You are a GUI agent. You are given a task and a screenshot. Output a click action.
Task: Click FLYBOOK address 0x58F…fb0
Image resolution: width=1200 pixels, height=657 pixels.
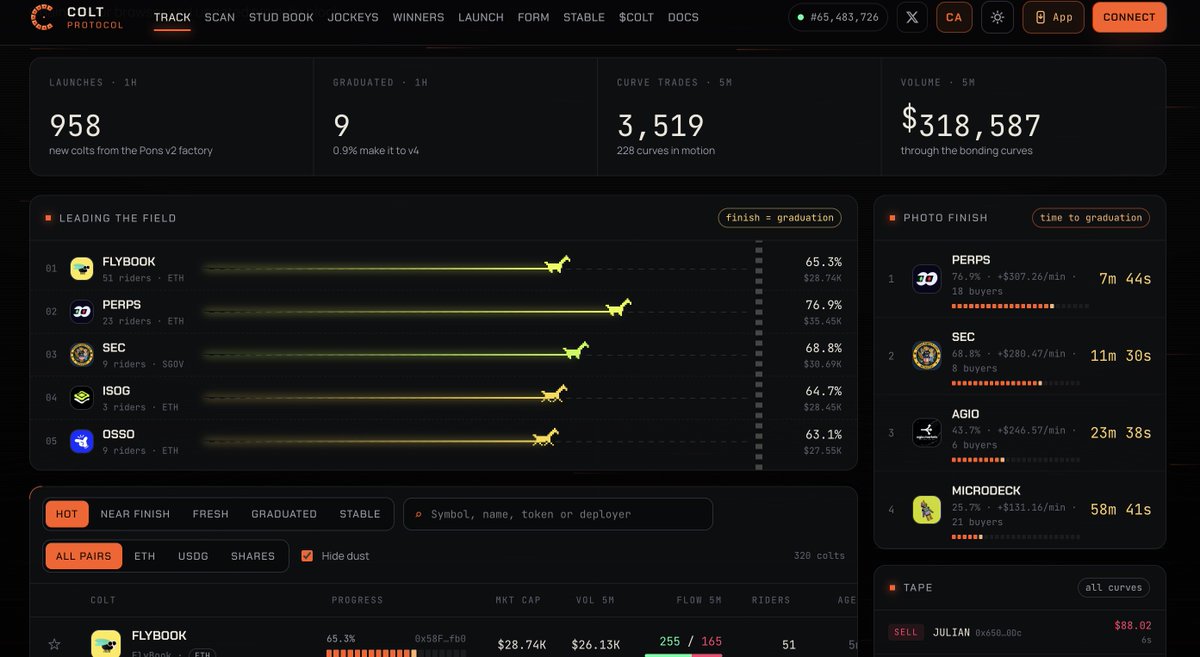(x=440, y=638)
